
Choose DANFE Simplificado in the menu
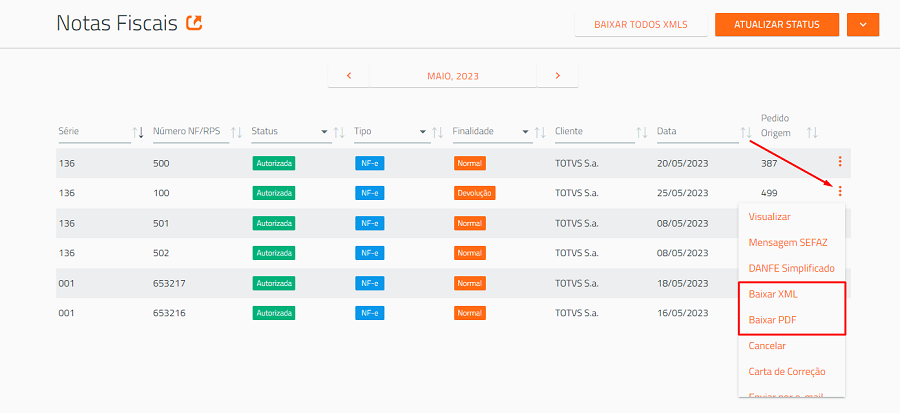pyautogui.click(x=792, y=268)
